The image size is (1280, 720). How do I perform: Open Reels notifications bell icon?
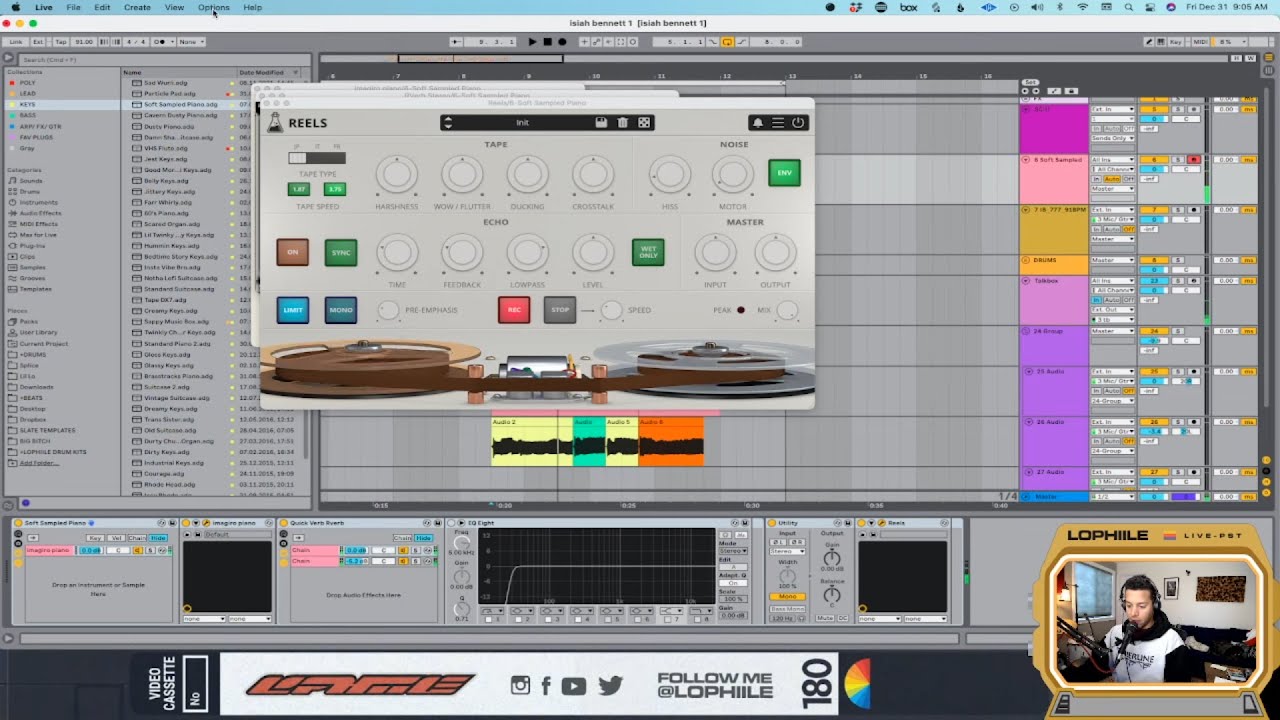point(757,123)
